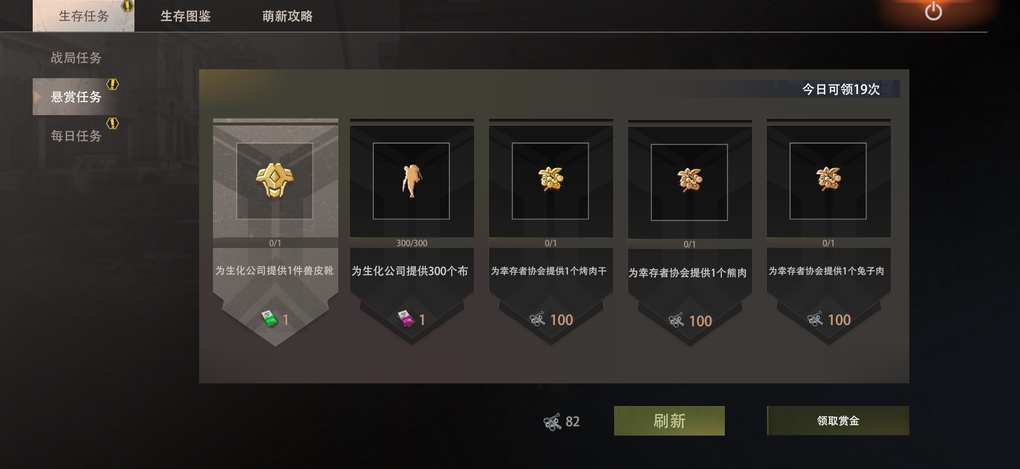1020x469 pixels.
Task: Click the gold coin icon on the 熊肉 card
Action: click(689, 180)
